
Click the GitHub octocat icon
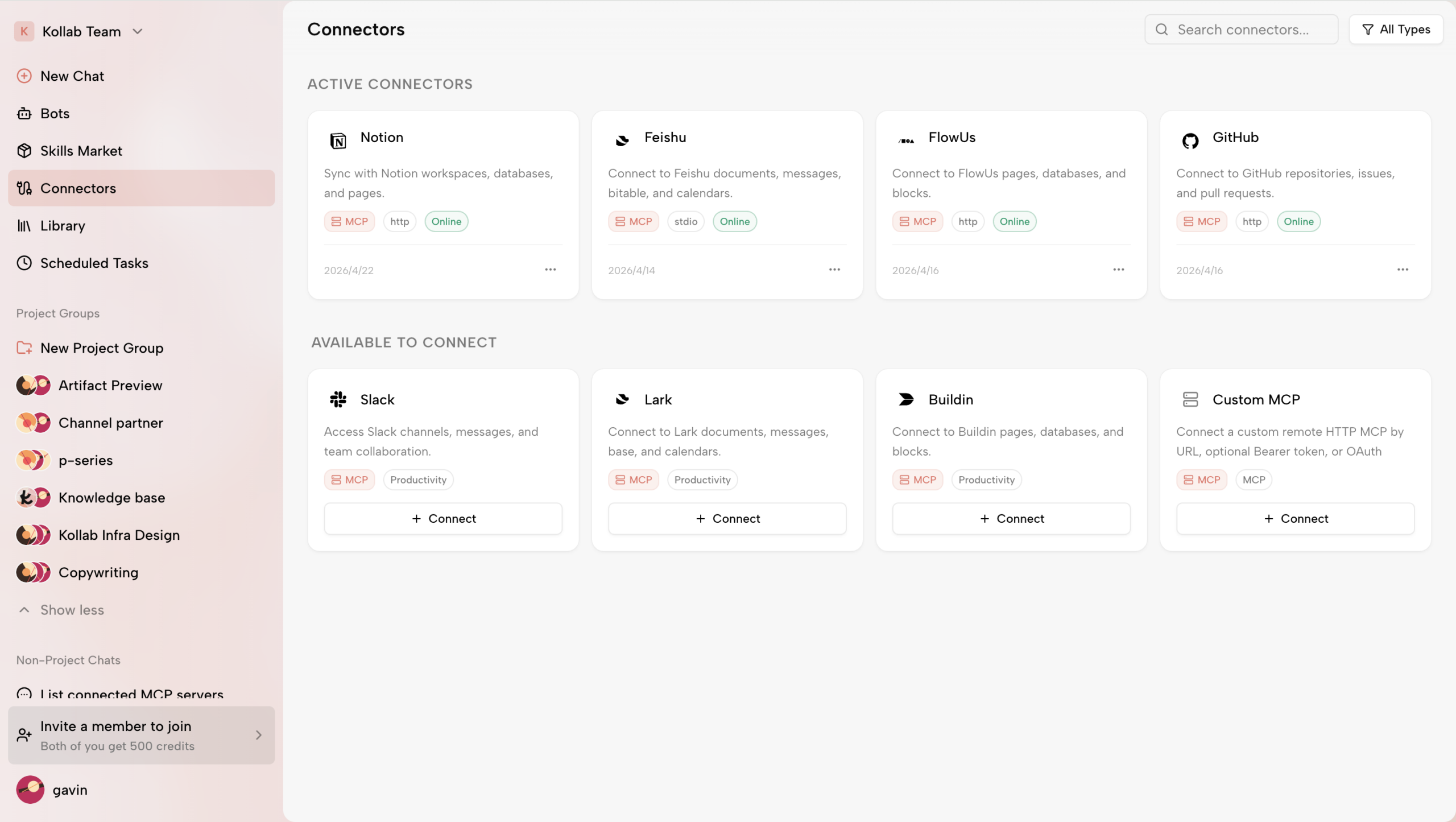point(1190,140)
